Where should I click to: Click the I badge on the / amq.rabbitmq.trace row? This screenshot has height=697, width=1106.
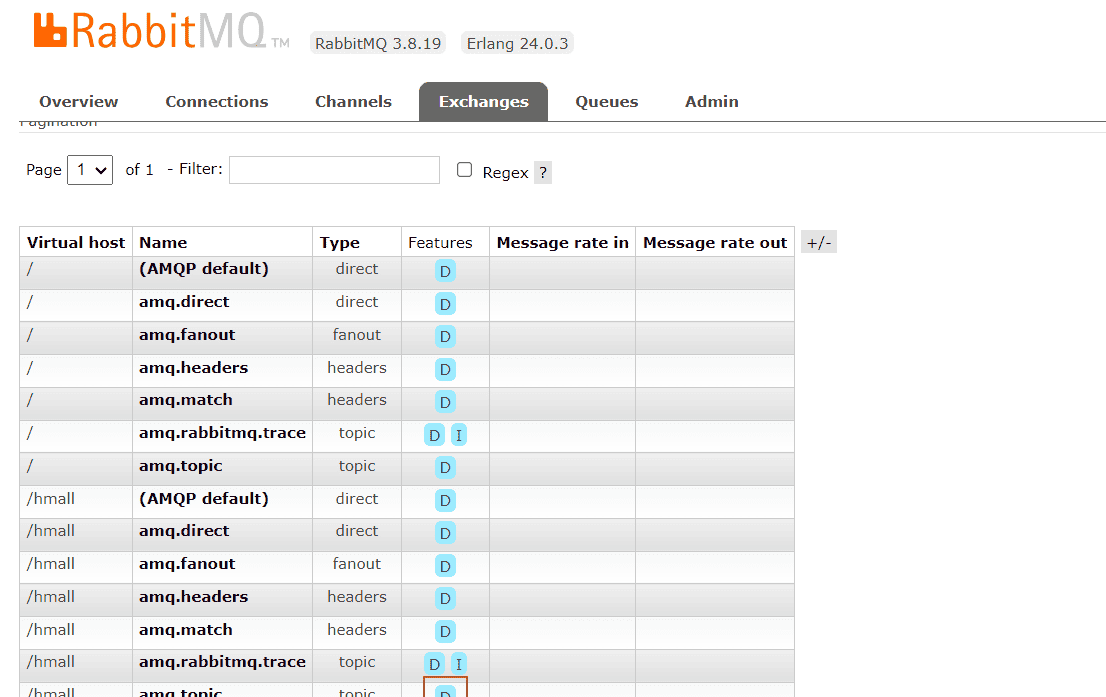coord(458,435)
